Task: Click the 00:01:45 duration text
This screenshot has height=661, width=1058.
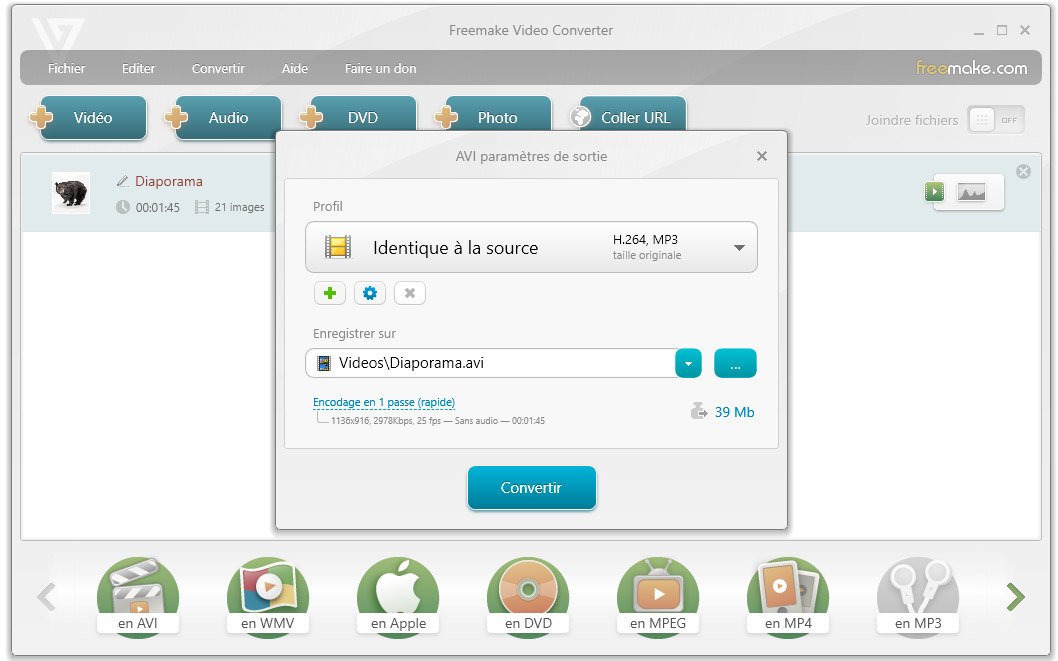Action: (x=158, y=208)
